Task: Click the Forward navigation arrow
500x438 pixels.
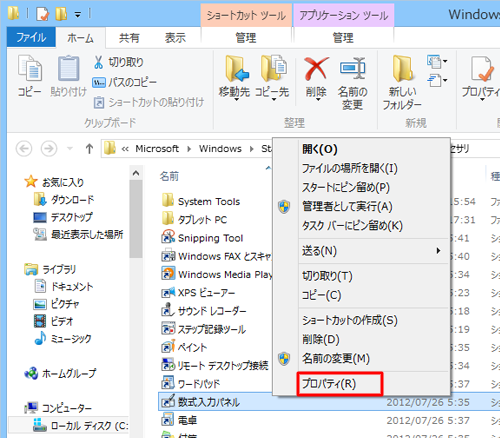Action: coord(49,148)
